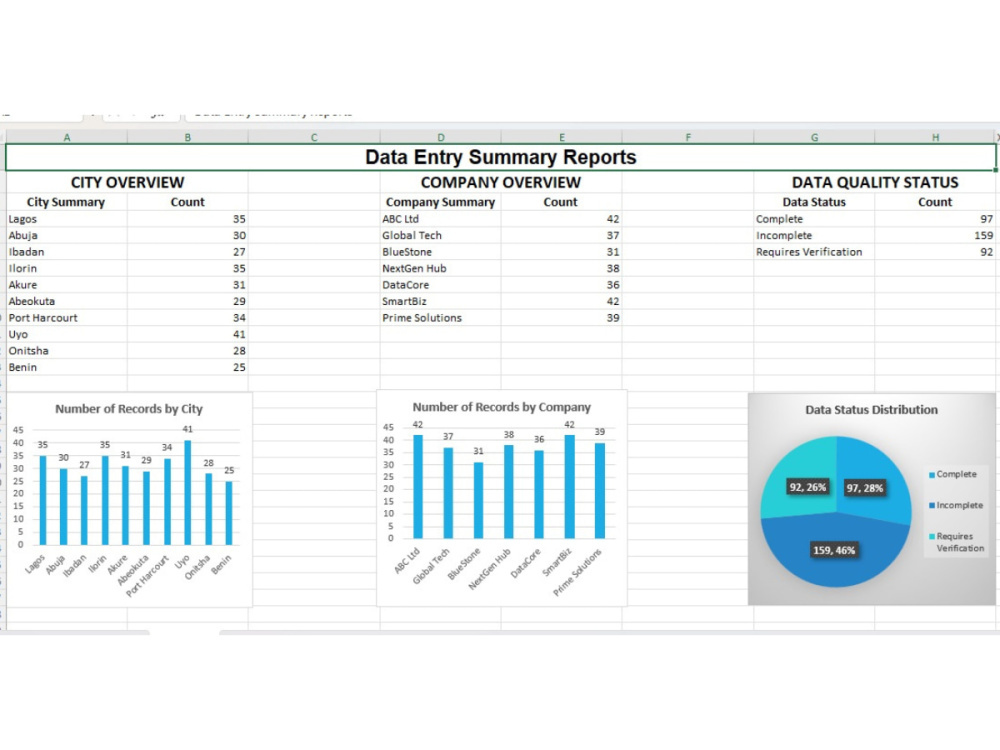The image size is (1000, 750).
Task: Select column D header
Action: tap(441, 137)
